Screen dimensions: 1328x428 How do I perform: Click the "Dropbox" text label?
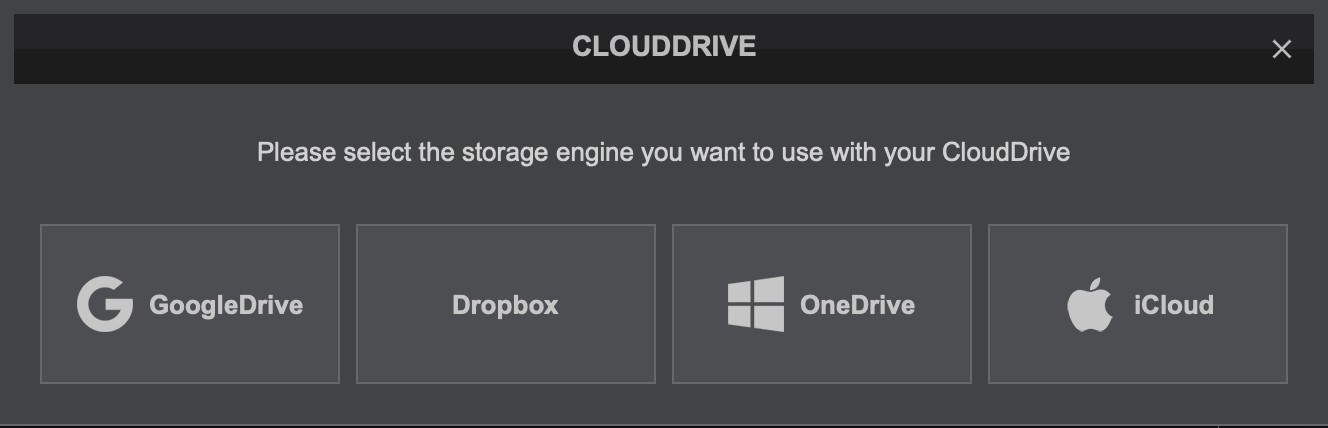pos(505,305)
